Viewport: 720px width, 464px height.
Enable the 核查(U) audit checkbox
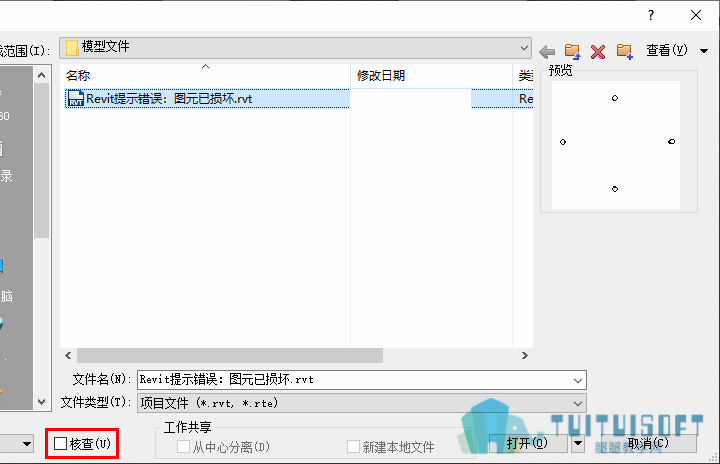tap(61, 443)
